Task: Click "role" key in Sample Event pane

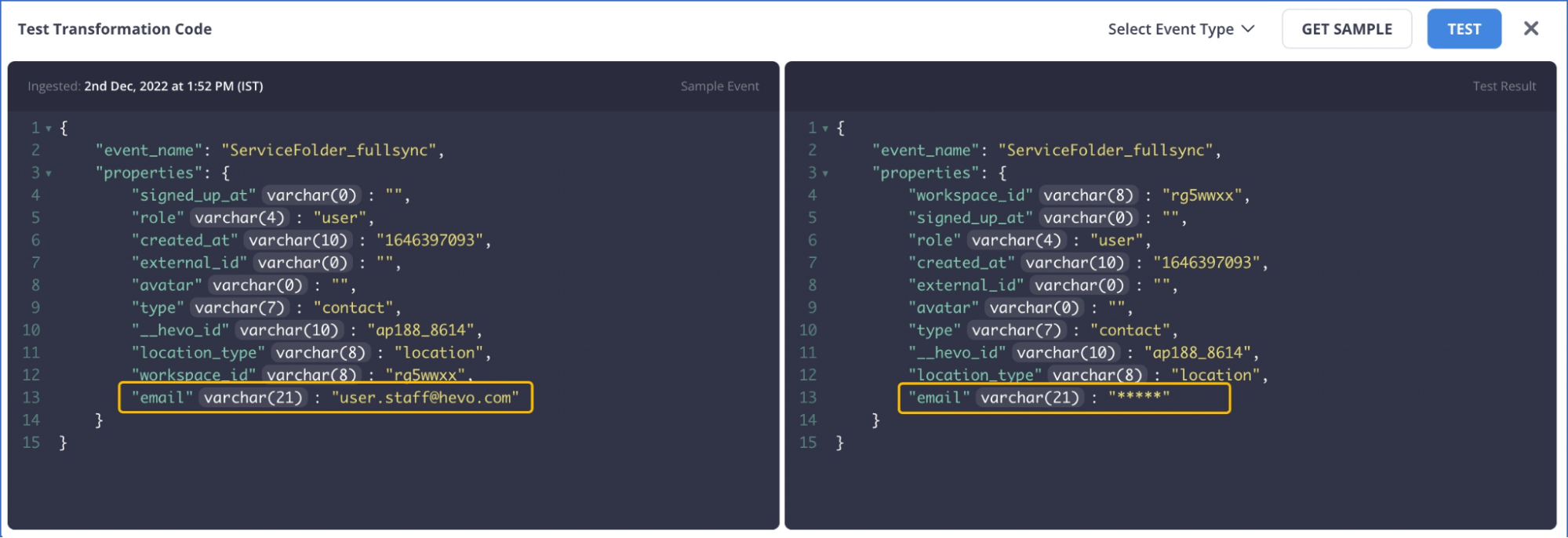Action: [x=158, y=218]
